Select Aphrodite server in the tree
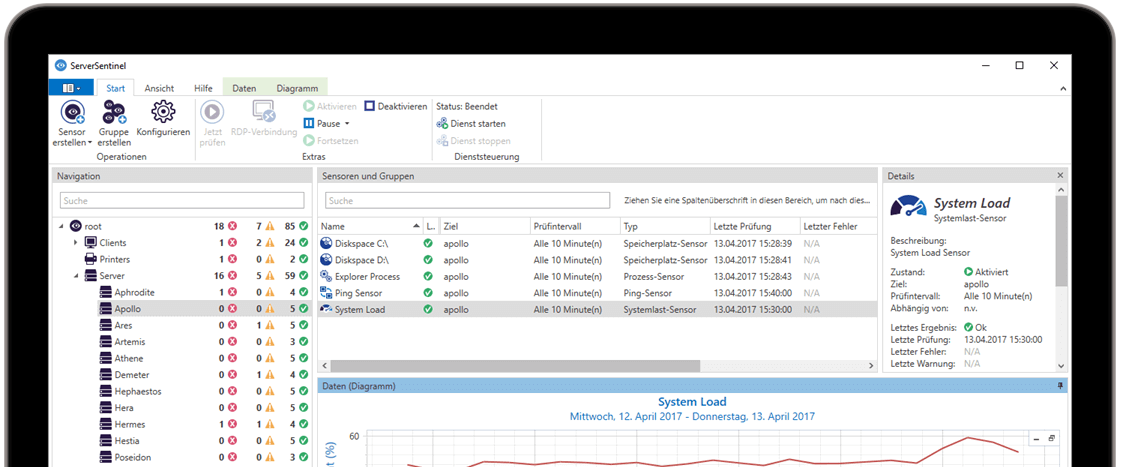This screenshot has height=467, width=1121. [x=134, y=293]
